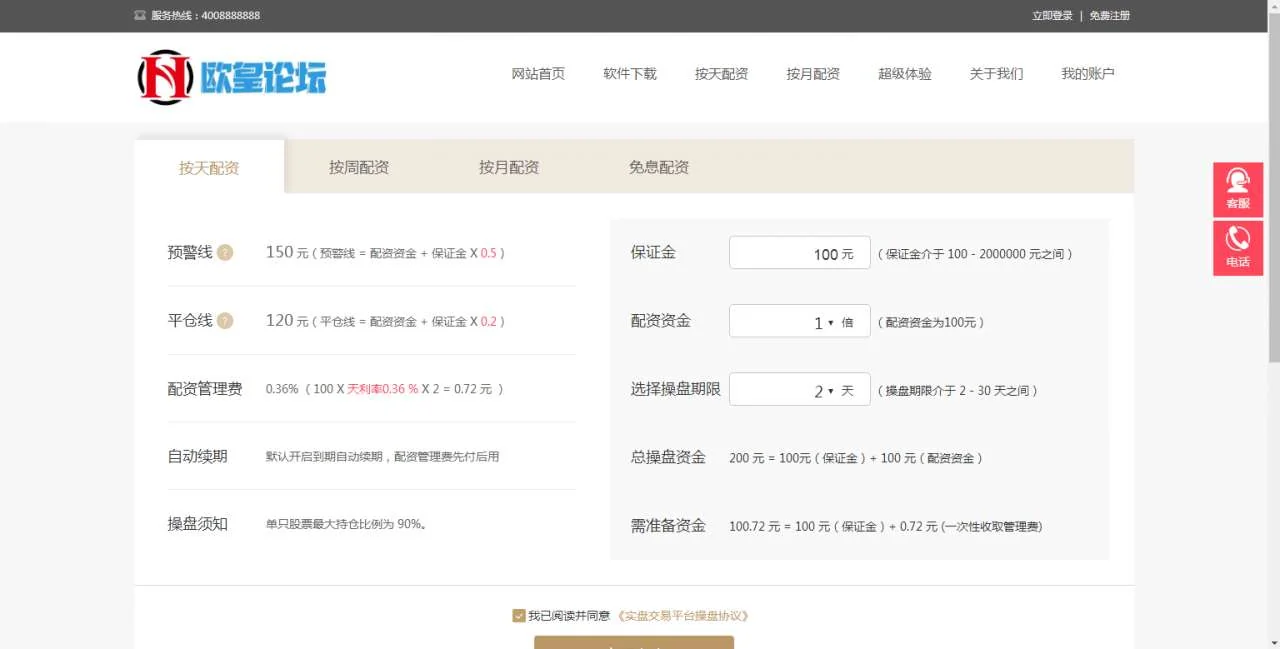Switch to the 按周配资 tab
The height and width of the screenshot is (649, 1280).
click(359, 168)
